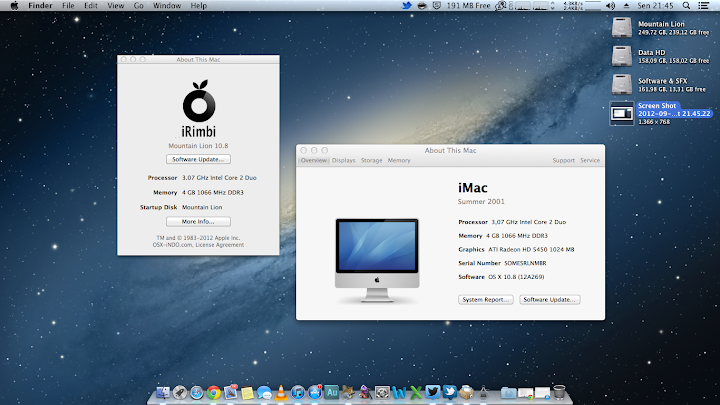
Task: Click the More Info... button
Action: pos(198,221)
